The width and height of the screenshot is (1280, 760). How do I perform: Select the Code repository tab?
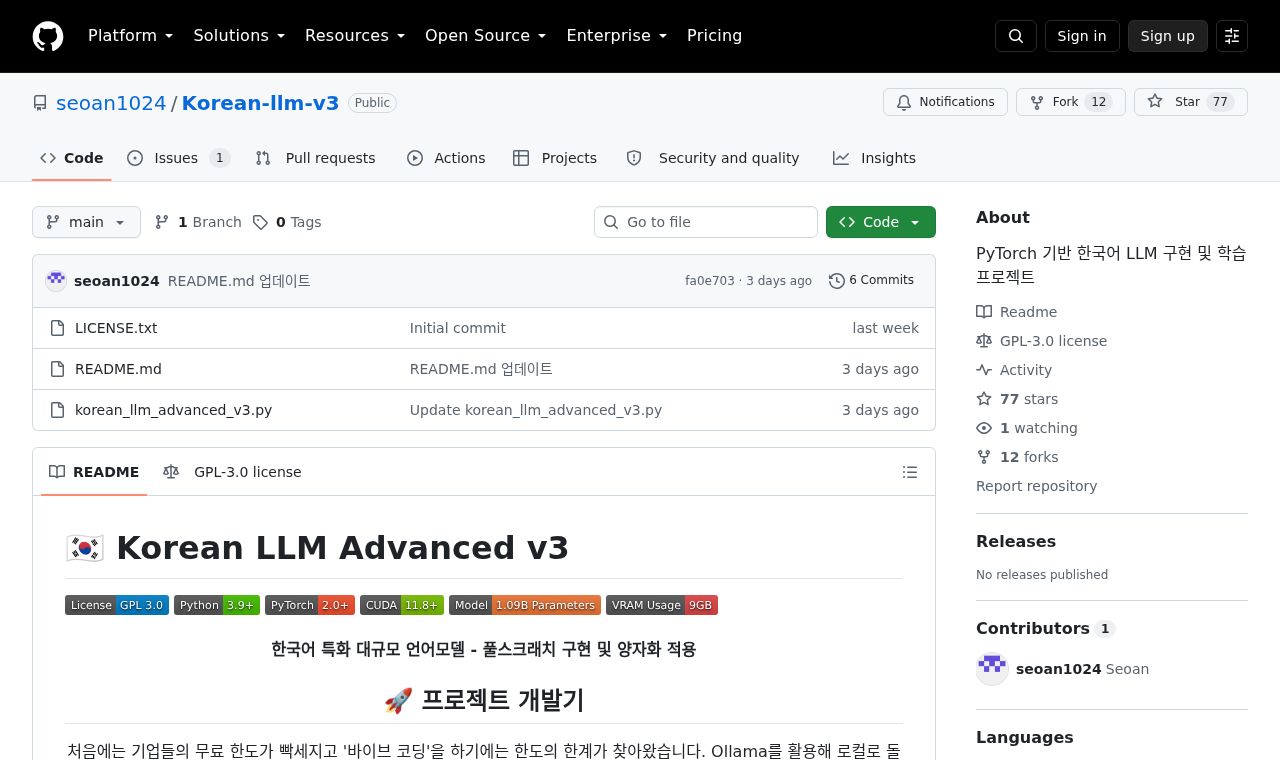tap(72, 158)
